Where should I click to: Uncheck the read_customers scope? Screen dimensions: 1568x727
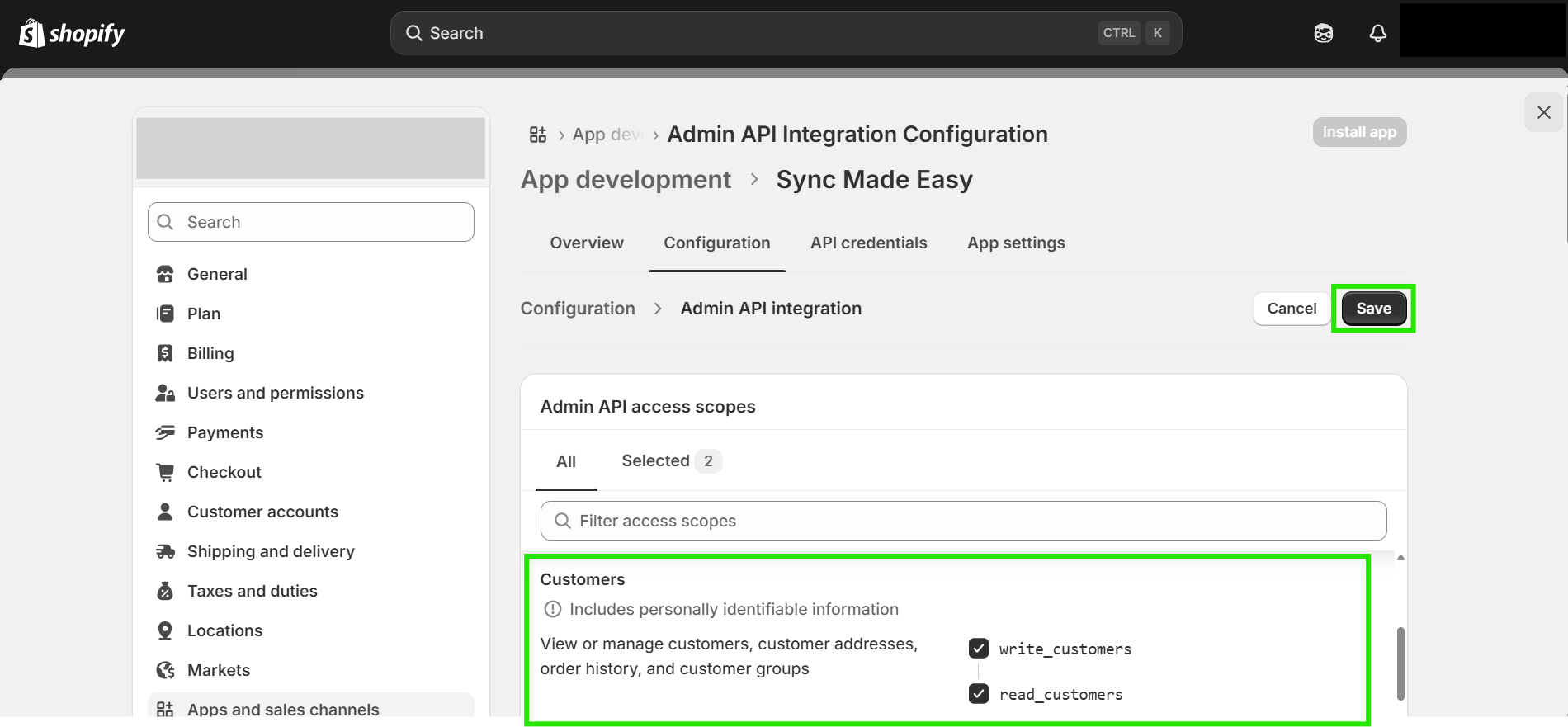(x=979, y=694)
